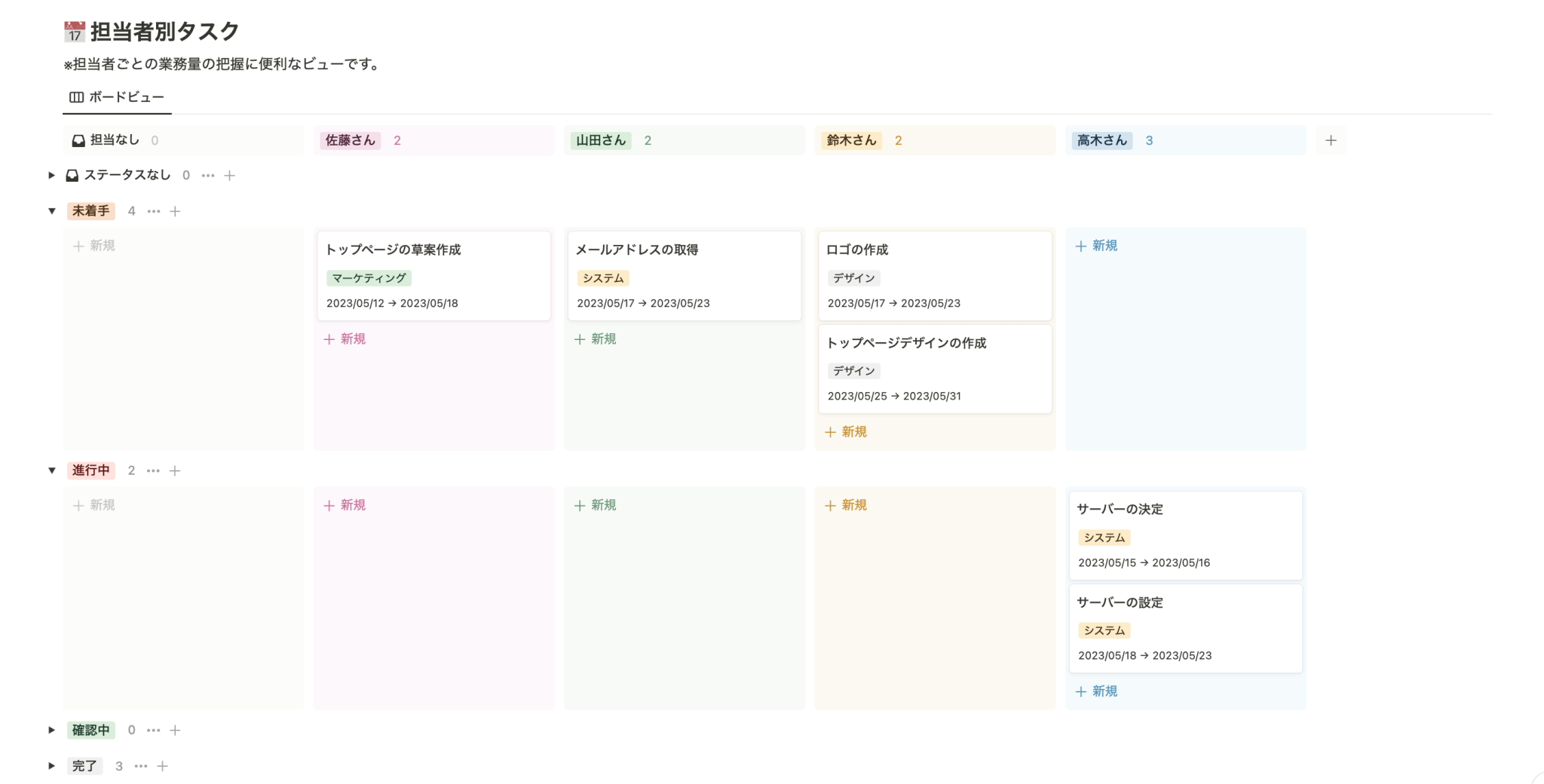Open the options menu for 進行中 group
Screen dimensions: 1544x784
154,470
